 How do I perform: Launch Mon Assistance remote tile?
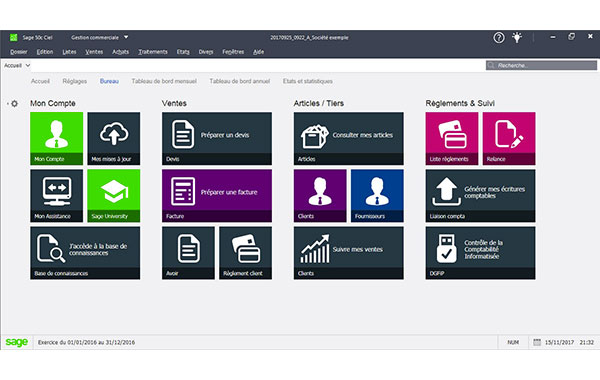click(x=57, y=196)
